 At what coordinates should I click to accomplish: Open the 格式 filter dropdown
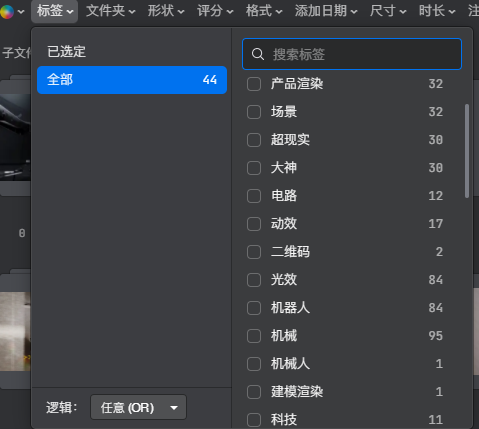(264, 11)
